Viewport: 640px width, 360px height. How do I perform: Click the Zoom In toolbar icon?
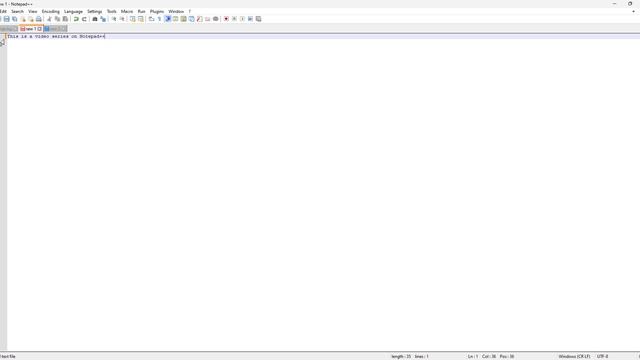point(114,19)
